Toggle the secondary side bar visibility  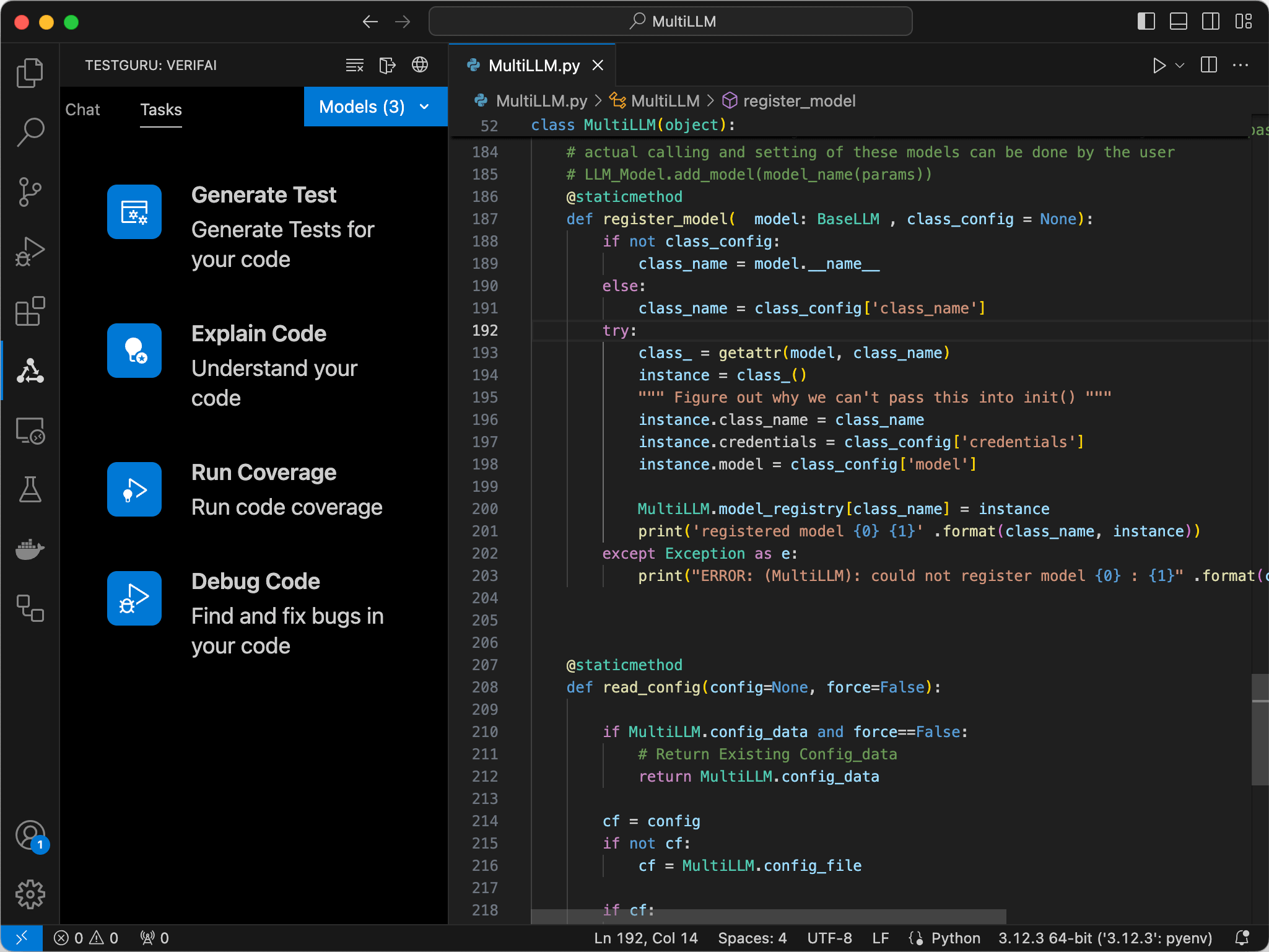click(1211, 22)
